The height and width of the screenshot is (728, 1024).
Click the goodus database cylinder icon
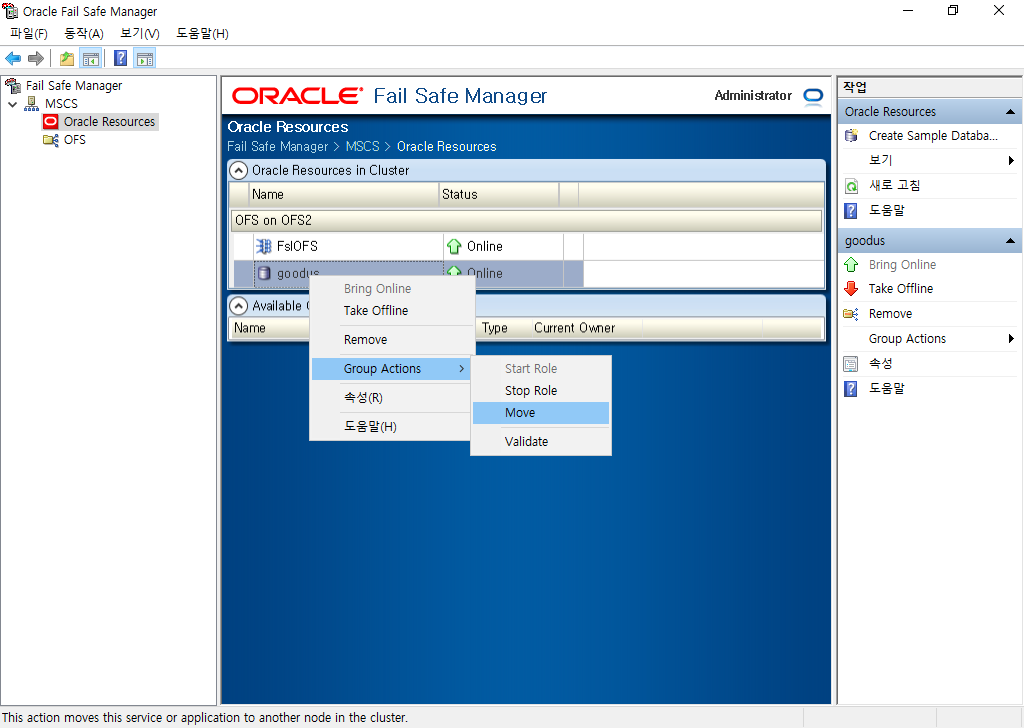[264, 273]
